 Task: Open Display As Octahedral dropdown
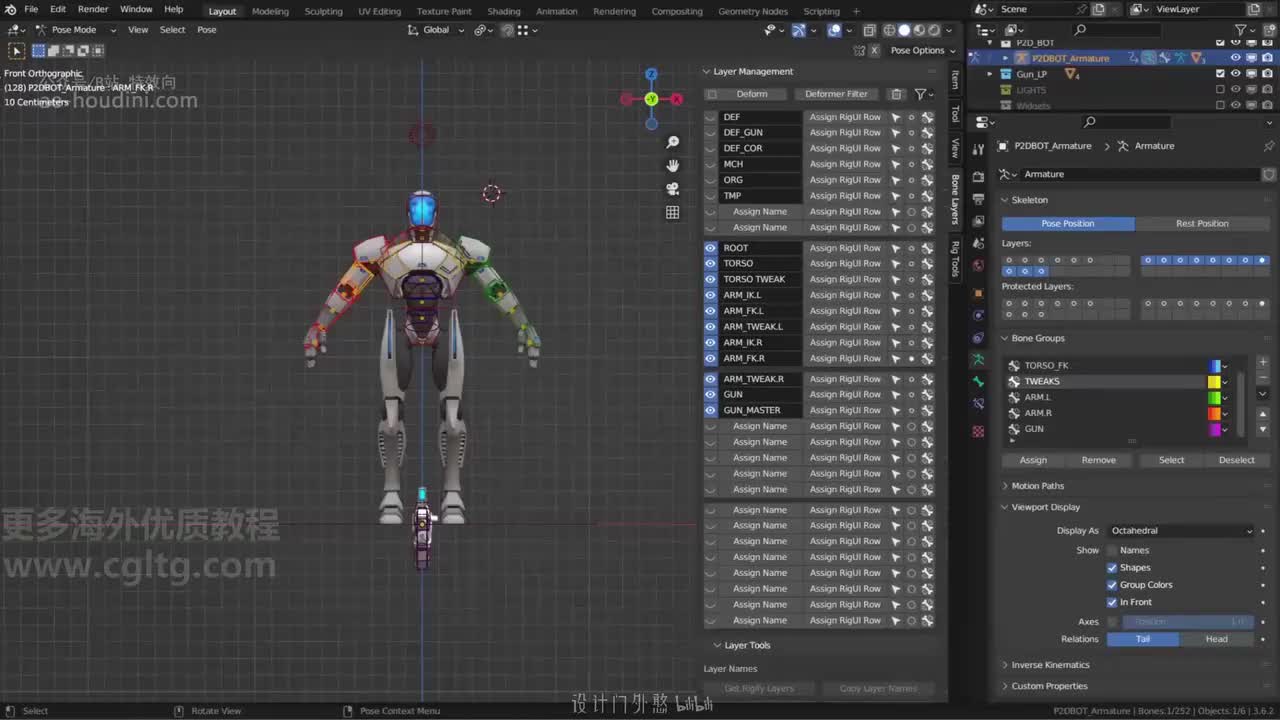pos(1180,531)
